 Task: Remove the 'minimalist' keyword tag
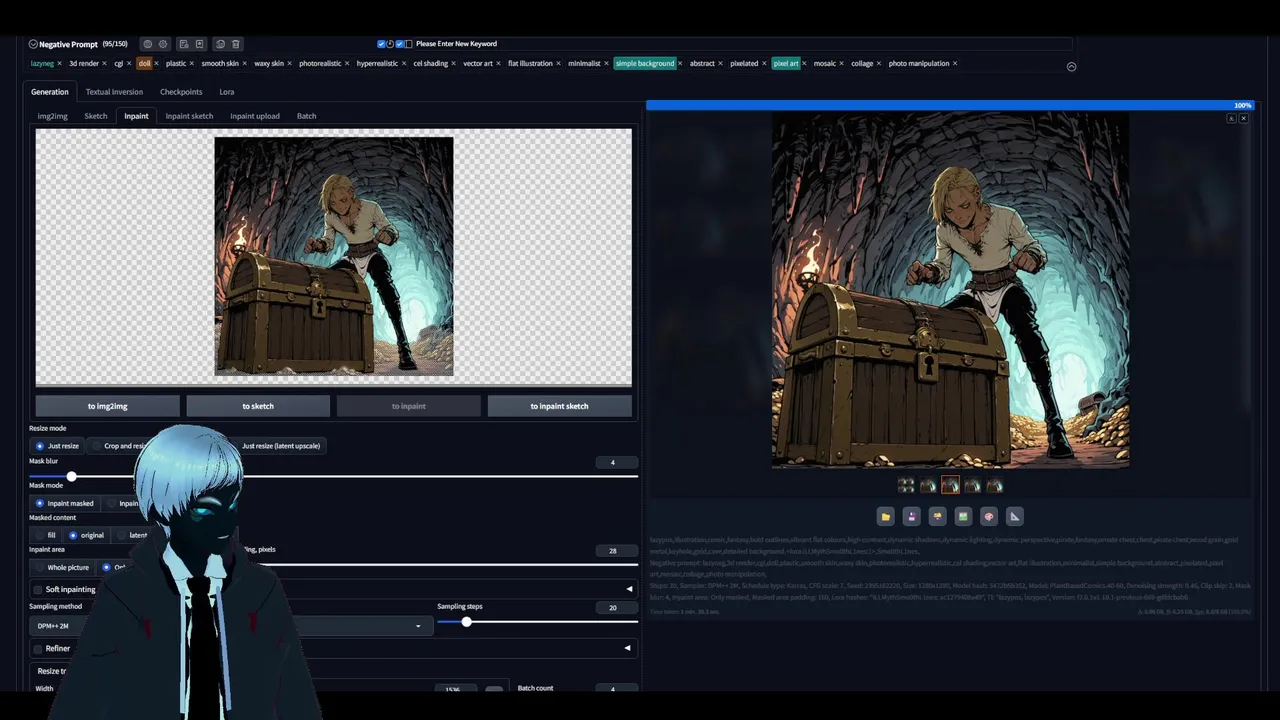click(x=606, y=63)
